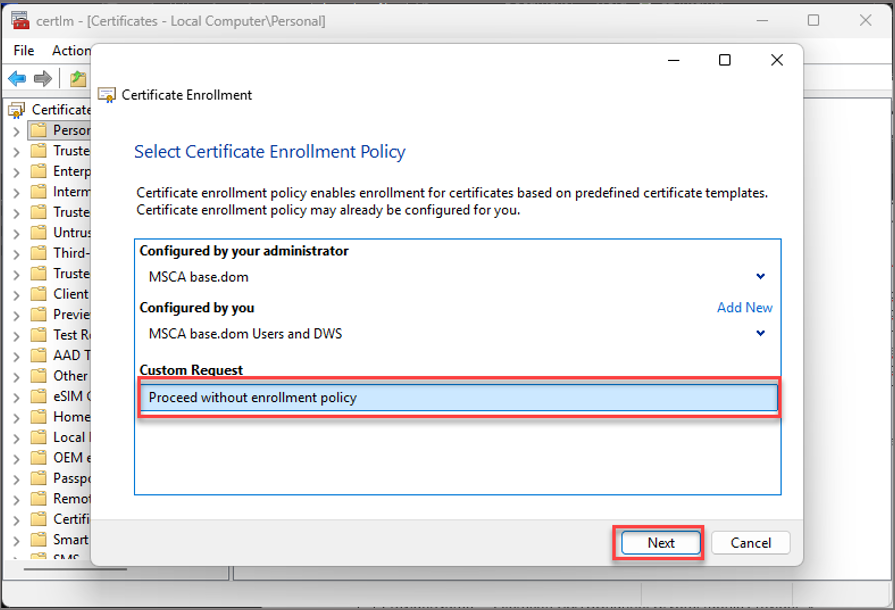Image resolution: width=895 pixels, height=610 pixels.
Task: Select Proceed without enrollment policy
Action: 458,398
